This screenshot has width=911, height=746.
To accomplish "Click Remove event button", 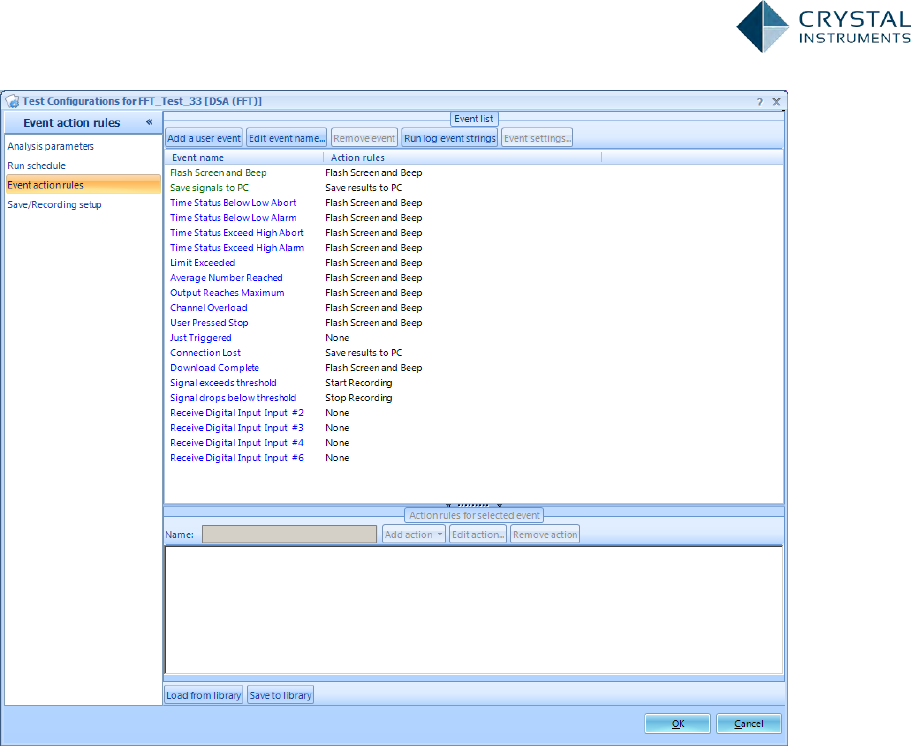I will tap(364, 138).
